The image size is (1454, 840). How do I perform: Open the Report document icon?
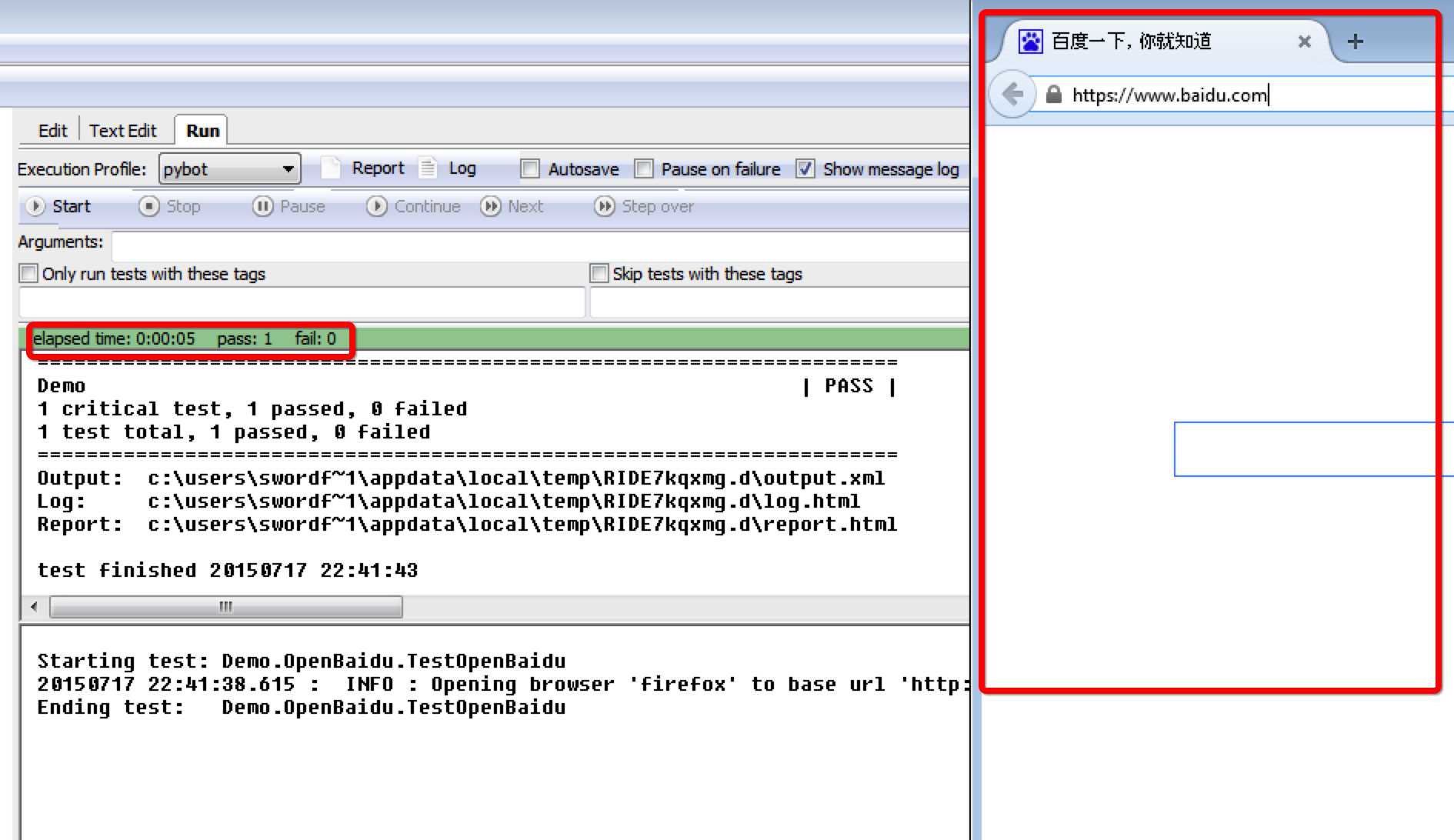tap(331, 168)
